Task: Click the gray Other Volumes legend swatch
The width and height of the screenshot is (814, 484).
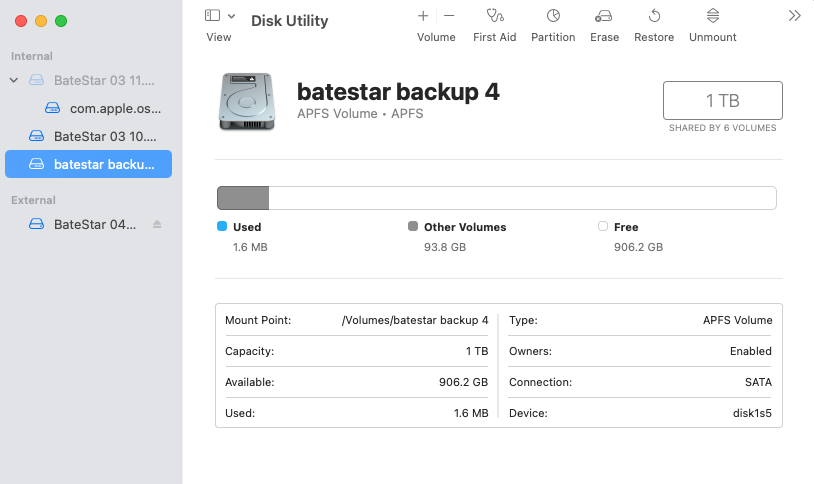Action: pyautogui.click(x=413, y=226)
